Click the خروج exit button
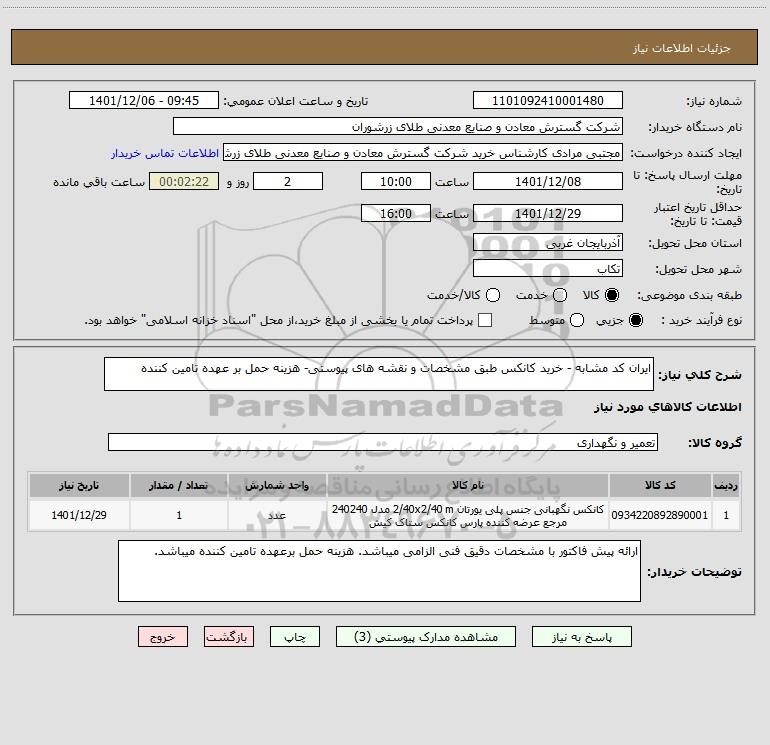 (x=163, y=636)
